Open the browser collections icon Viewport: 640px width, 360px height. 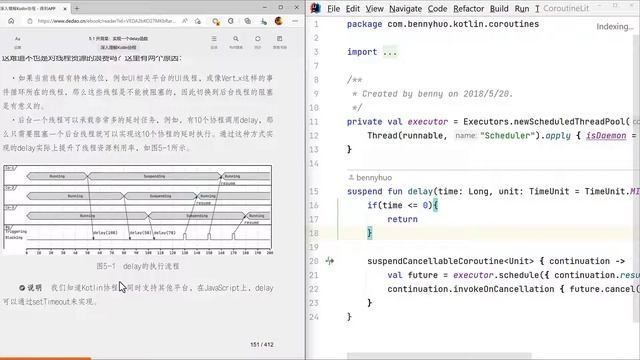click(247, 21)
